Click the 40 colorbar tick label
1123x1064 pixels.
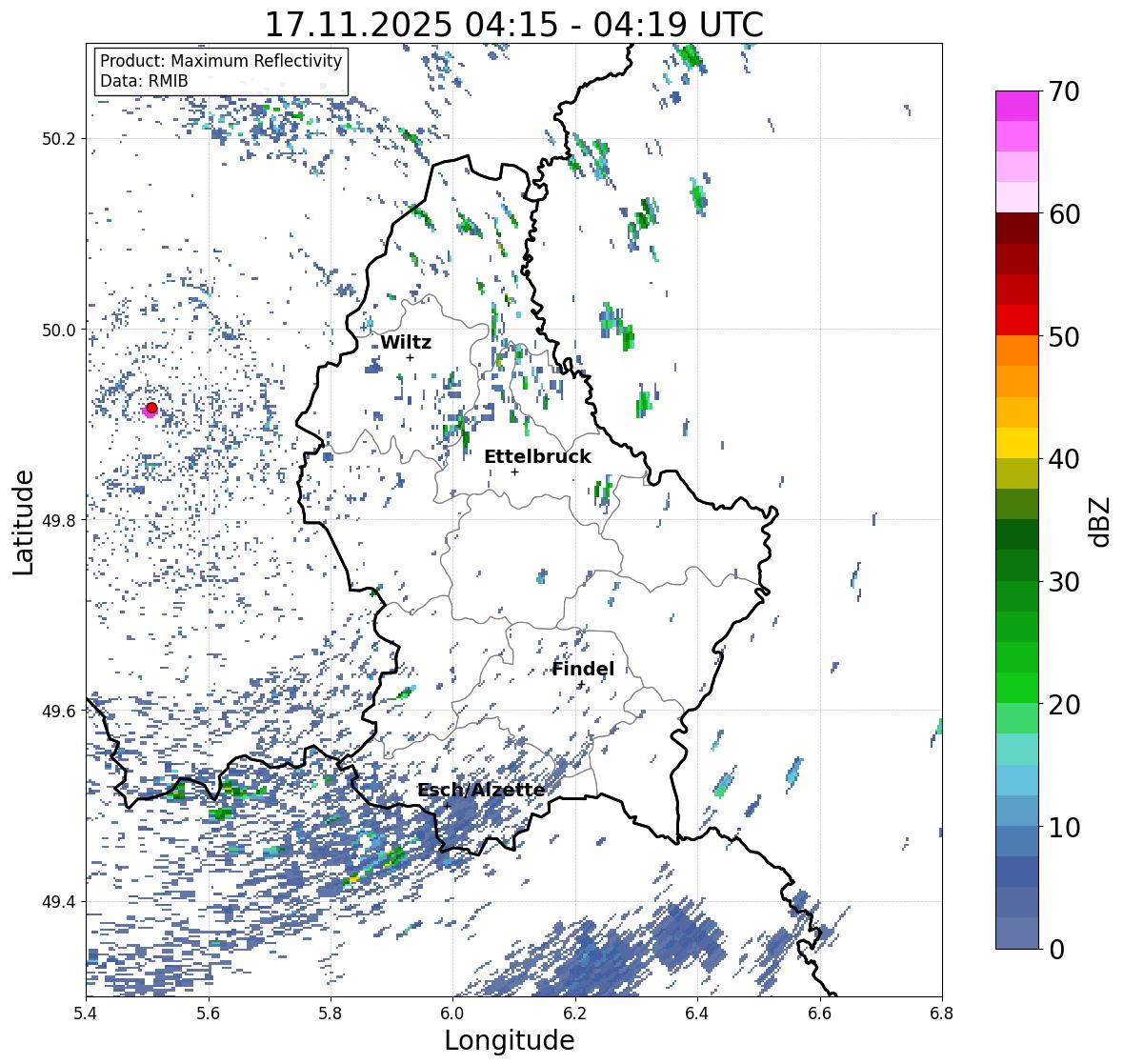pos(1063,459)
